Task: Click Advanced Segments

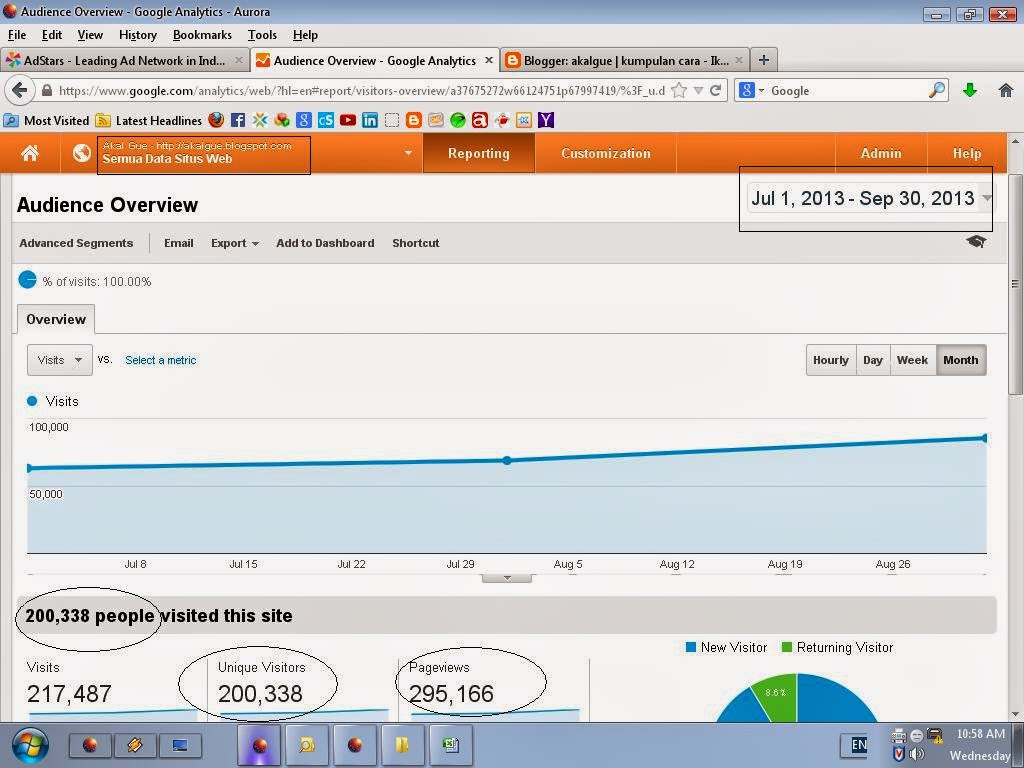Action: (x=76, y=243)
